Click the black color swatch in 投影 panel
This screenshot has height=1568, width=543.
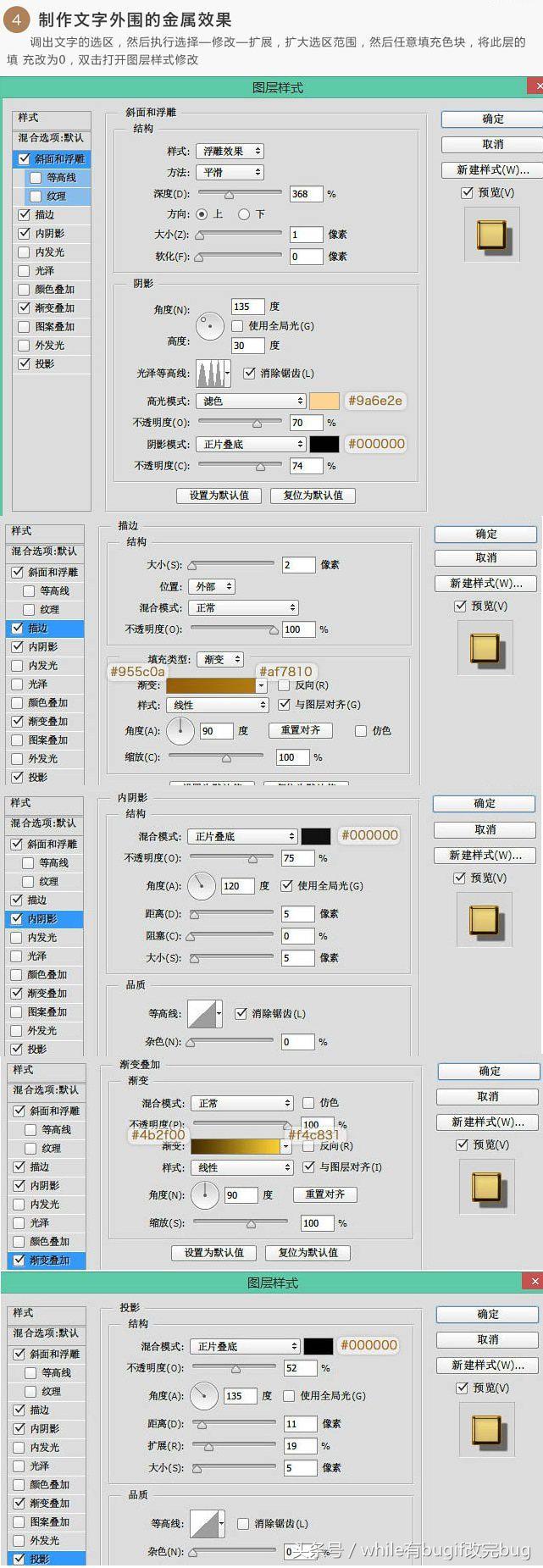pos(319,1346)
